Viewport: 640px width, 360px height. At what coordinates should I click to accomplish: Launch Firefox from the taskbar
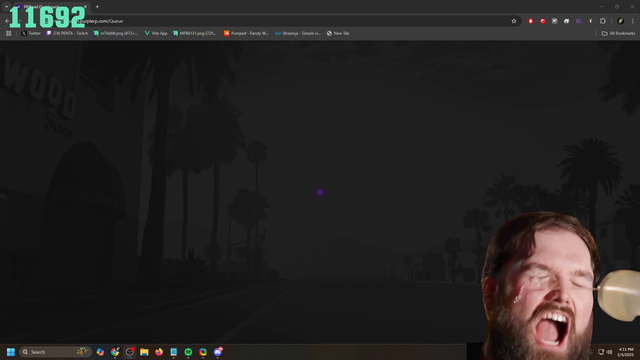pyautogui.click(x=159, y=352)
